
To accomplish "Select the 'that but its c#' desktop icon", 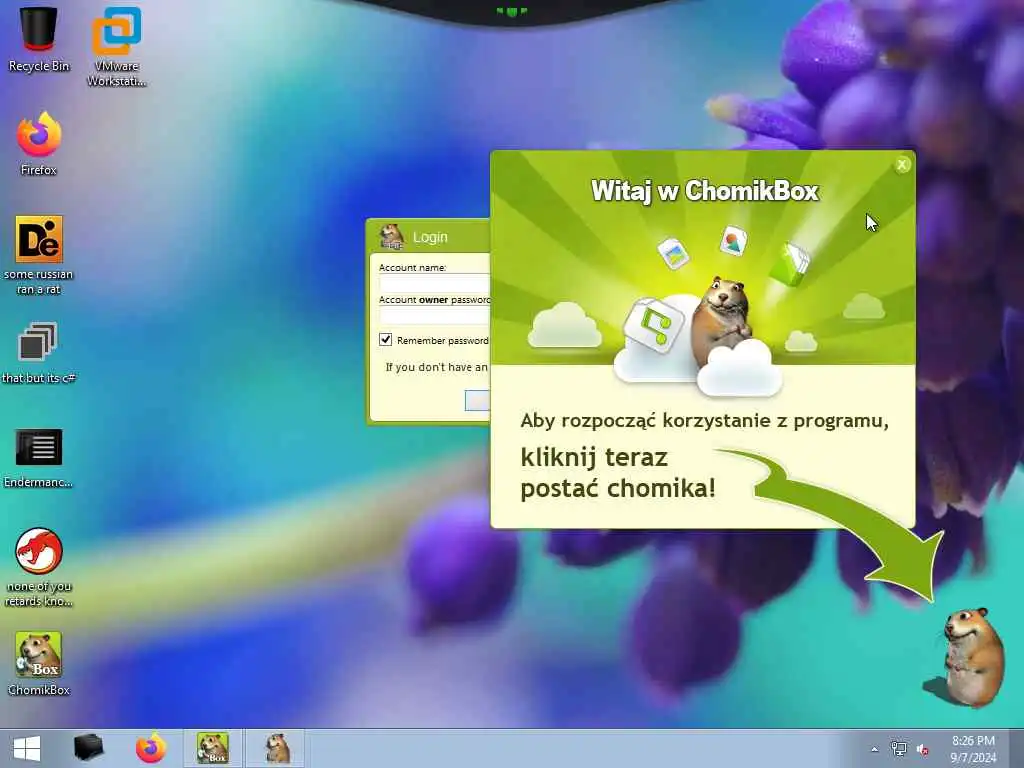I will (x=39, y=353).
